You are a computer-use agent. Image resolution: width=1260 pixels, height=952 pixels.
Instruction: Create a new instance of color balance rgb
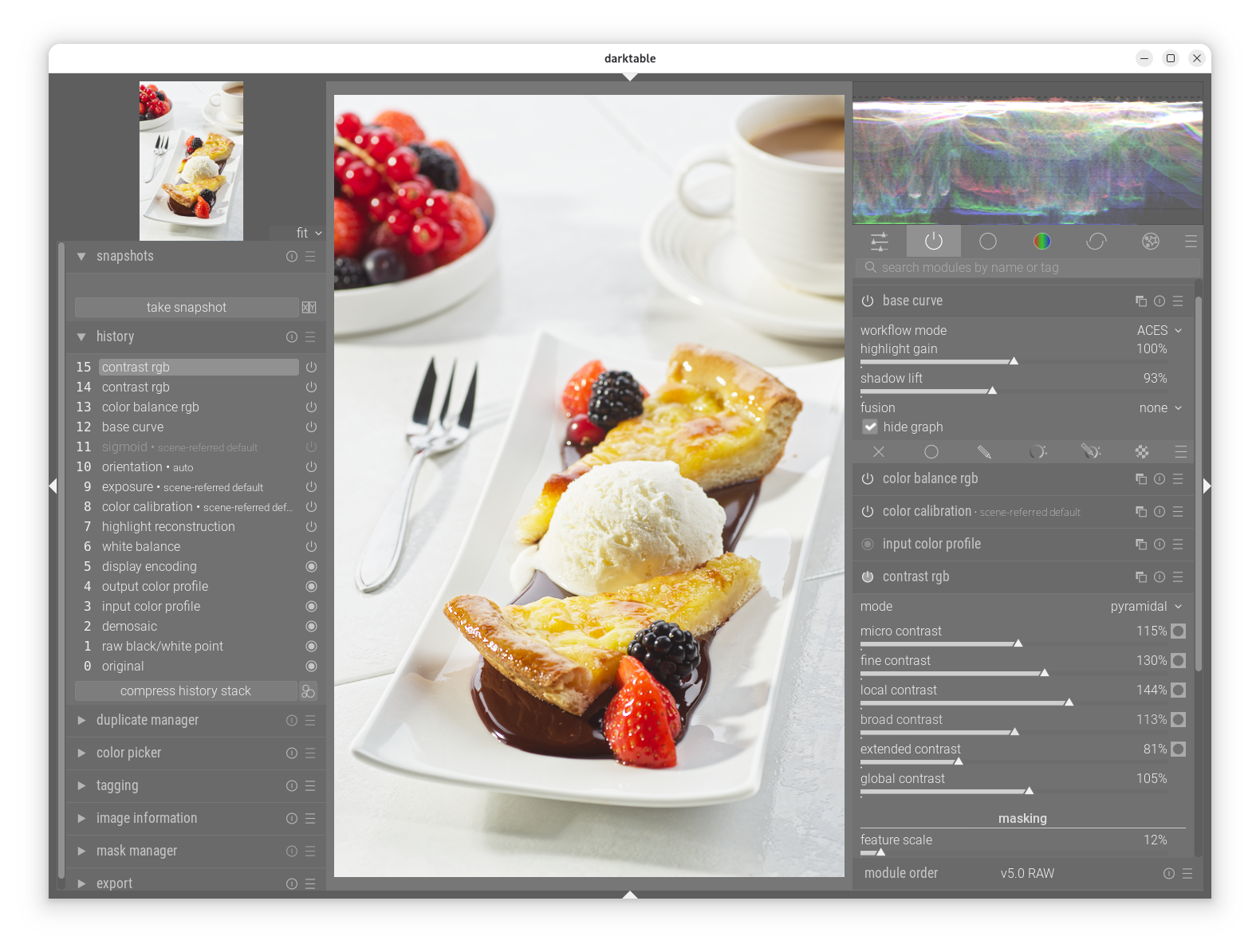[x=1141, y=478]
